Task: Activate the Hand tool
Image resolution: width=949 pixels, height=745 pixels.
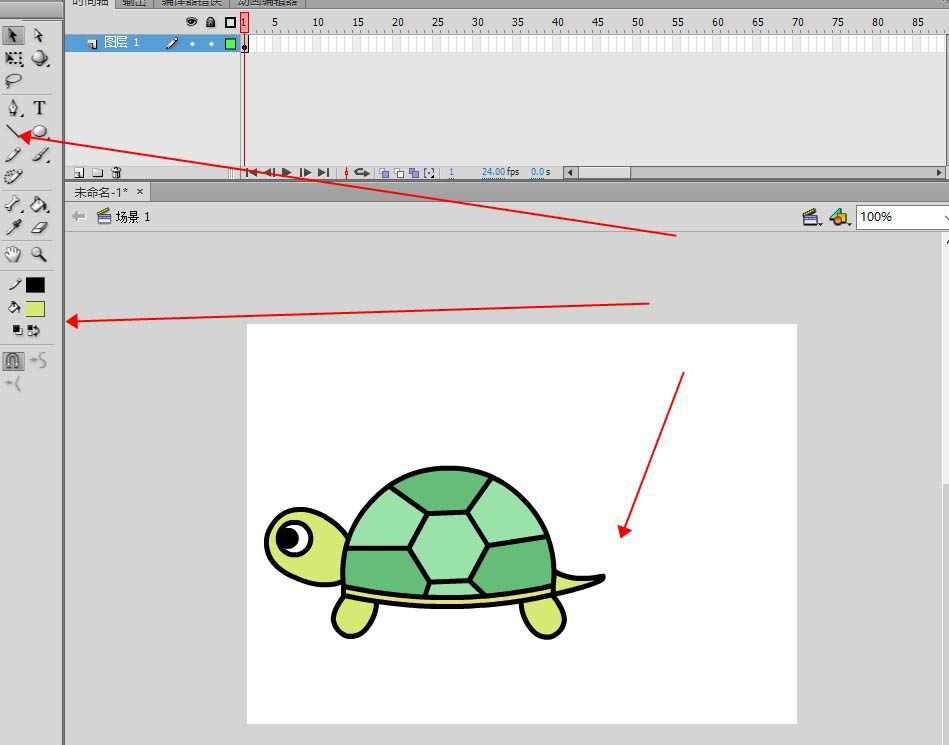Action: click(14, 254)
